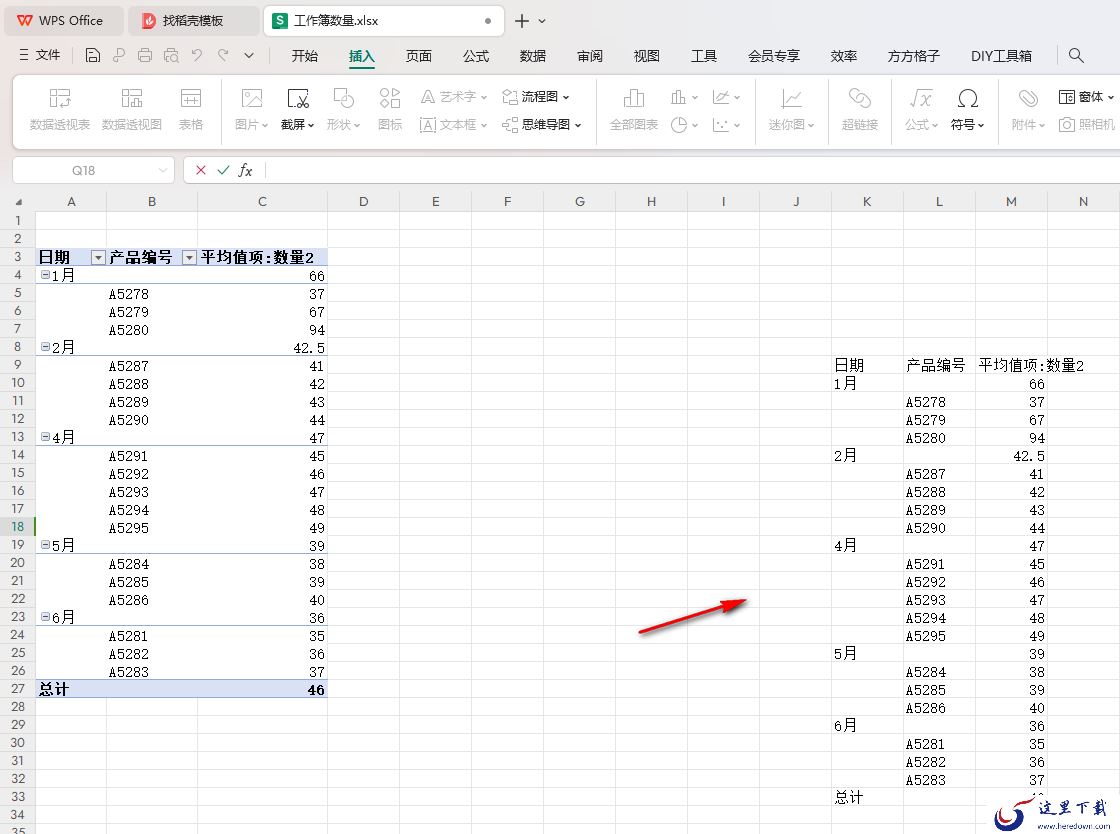The image size is (1120, 834).
Task: Select column header D
Action: pos(364,201)
